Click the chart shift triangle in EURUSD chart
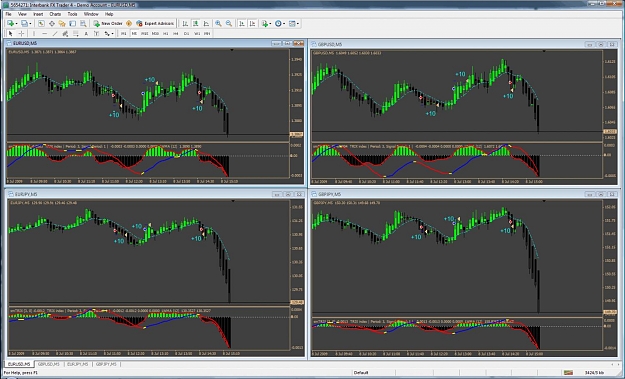 tap(232, 50)
